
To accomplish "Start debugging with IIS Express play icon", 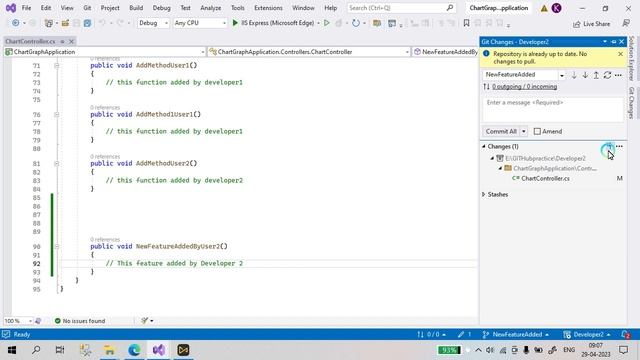I will (235, 23).
